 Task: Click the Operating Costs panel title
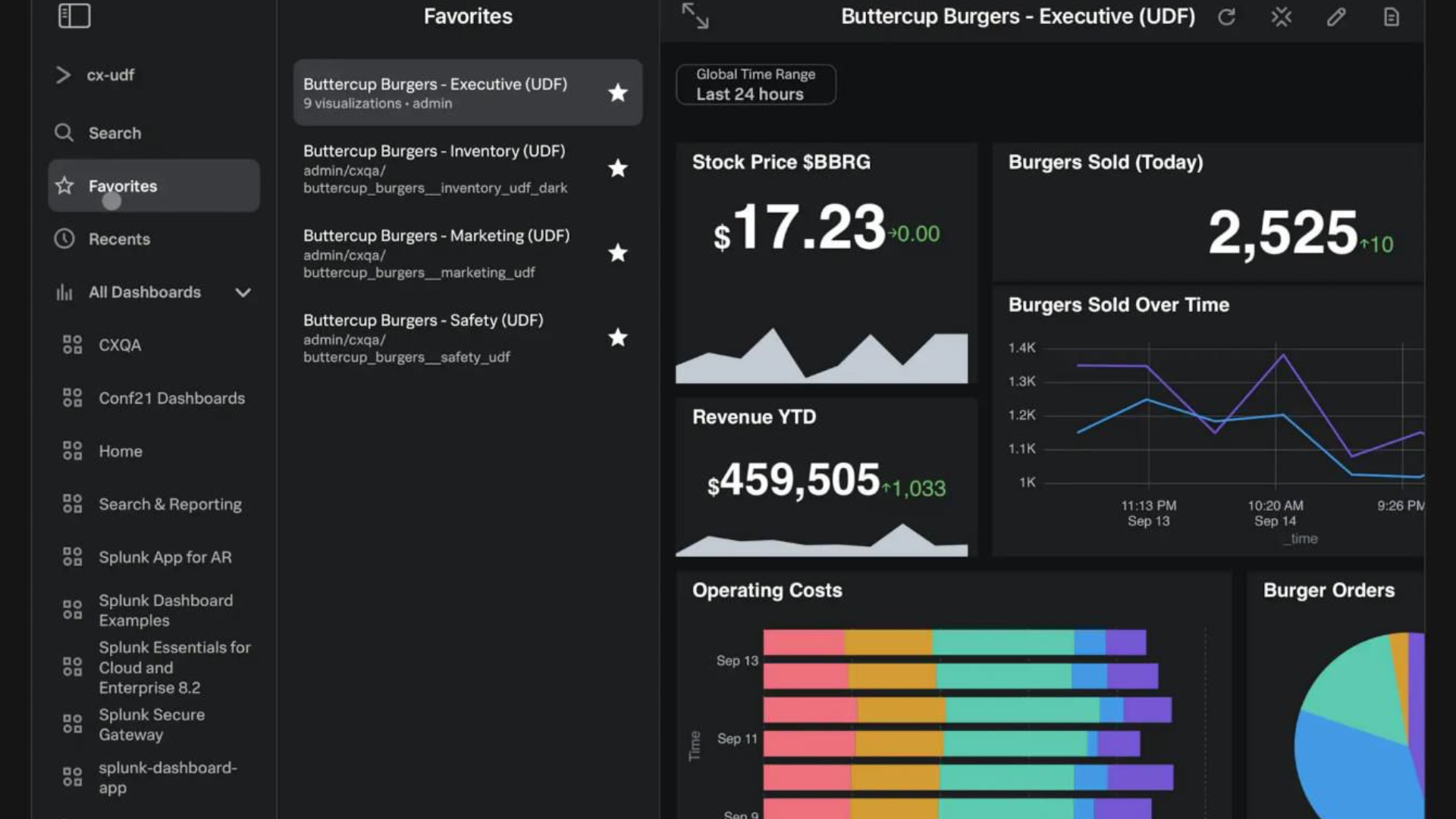(767, 590)
